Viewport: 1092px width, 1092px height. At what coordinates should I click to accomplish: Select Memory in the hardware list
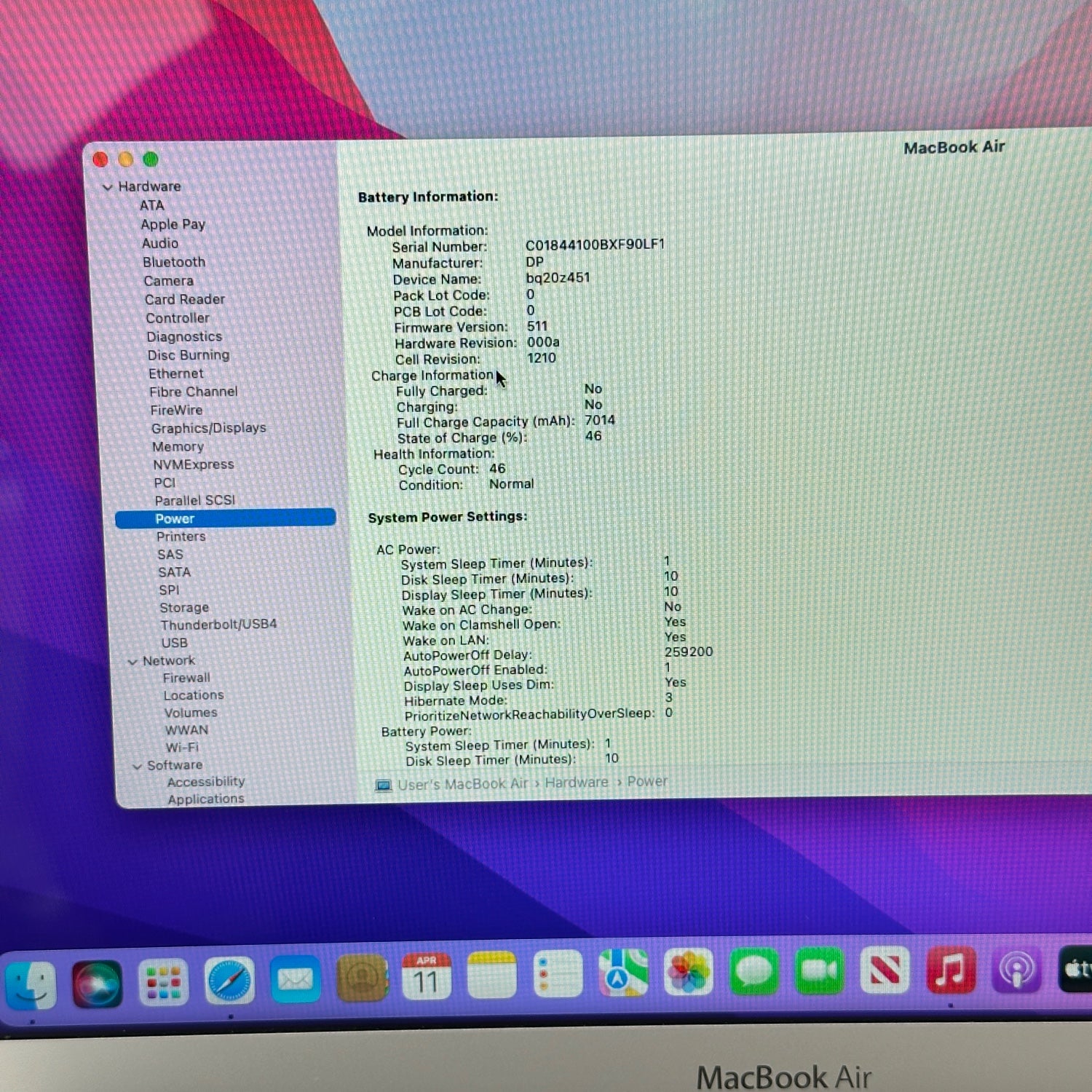178,446
